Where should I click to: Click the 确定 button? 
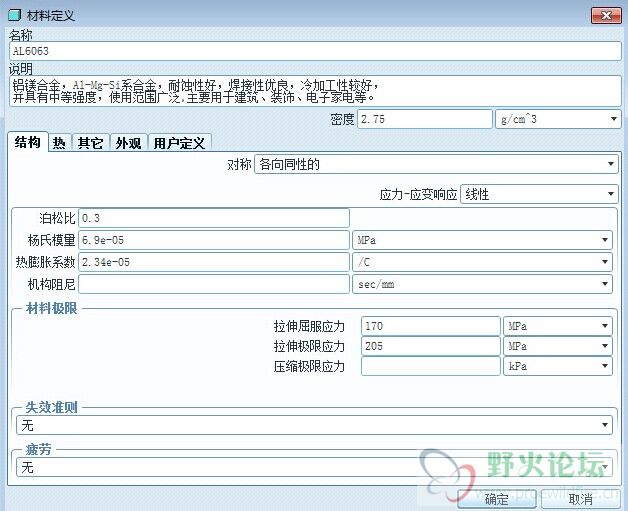point(497,499)
